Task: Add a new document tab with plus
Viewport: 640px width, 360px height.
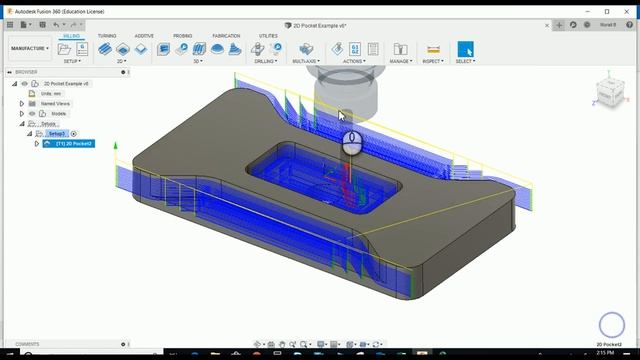Action: [559, 25]
